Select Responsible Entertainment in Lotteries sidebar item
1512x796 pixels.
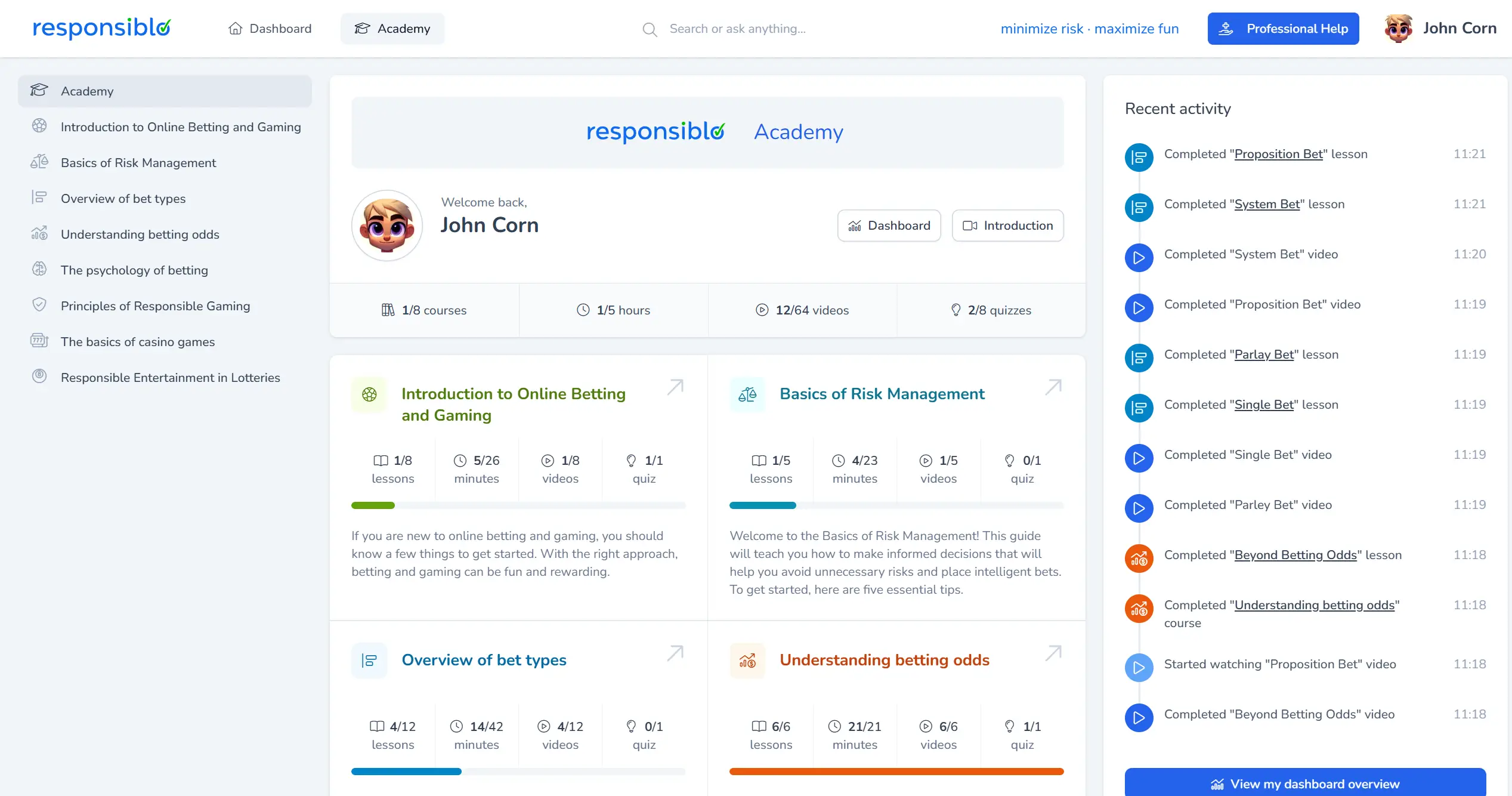pos(170,378)
